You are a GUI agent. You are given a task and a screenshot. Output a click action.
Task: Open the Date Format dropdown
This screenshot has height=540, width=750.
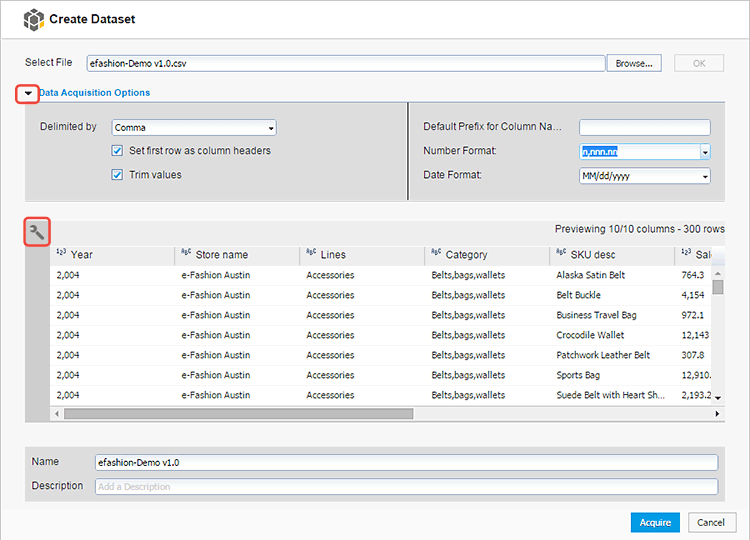click(704, 176)
